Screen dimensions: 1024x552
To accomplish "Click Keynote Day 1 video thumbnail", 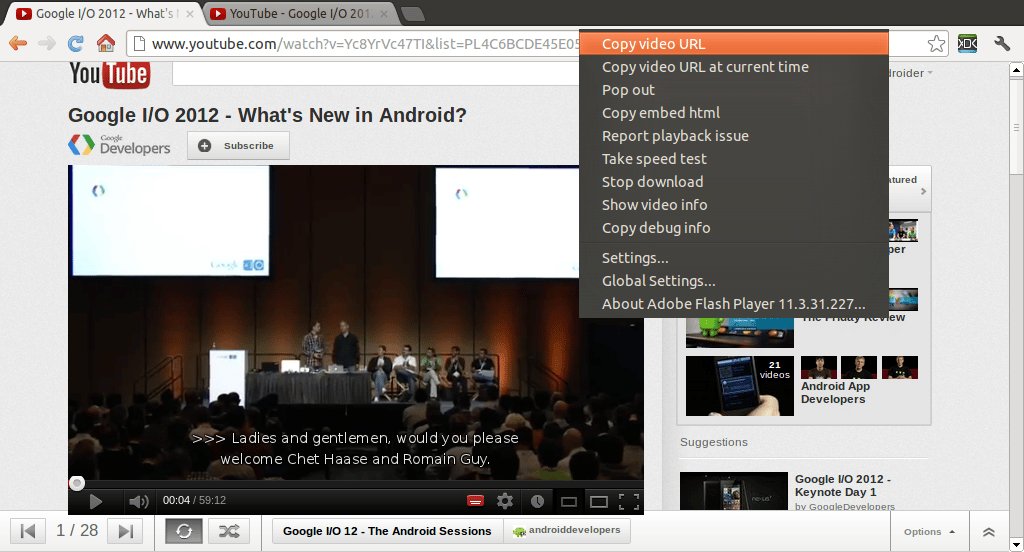I will pos(733,491).
